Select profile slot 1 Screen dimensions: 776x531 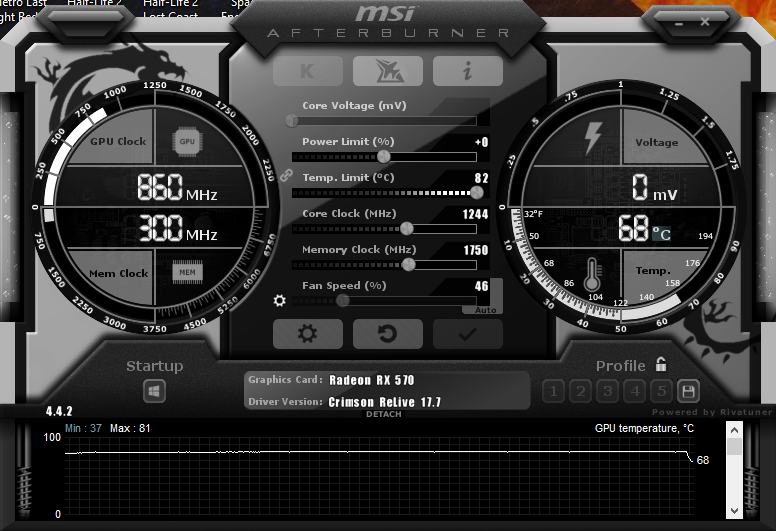click(x=554, y=391)
